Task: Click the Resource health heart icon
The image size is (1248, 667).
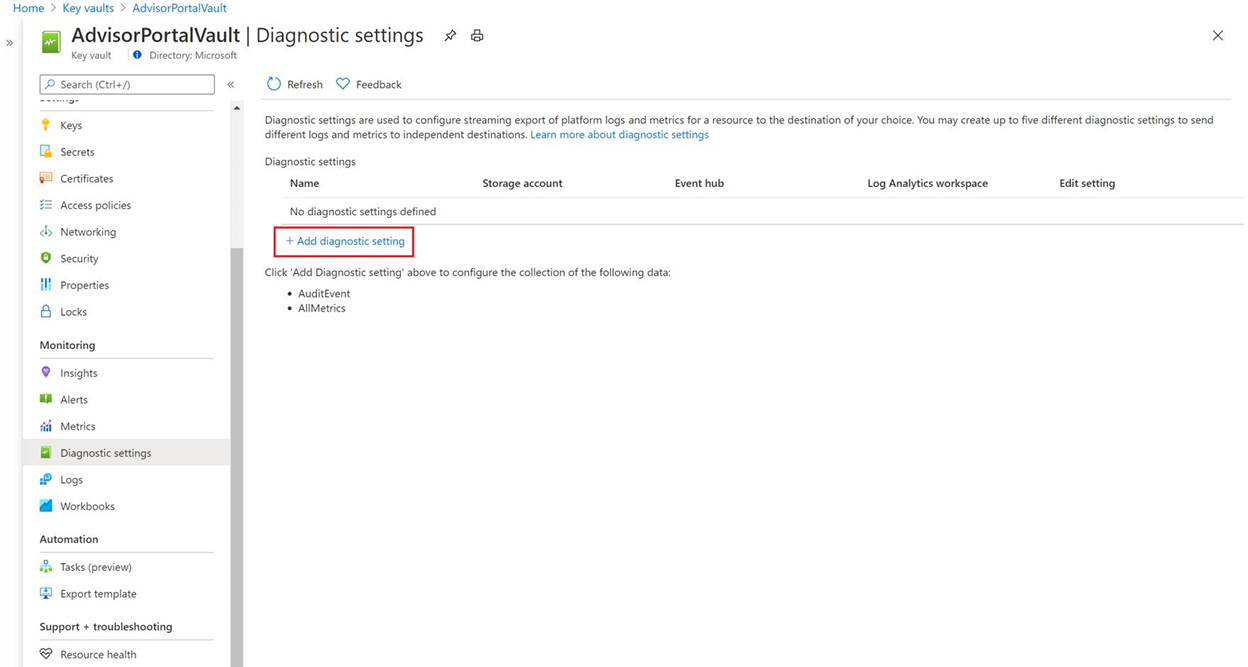Action: coord(46,654)
